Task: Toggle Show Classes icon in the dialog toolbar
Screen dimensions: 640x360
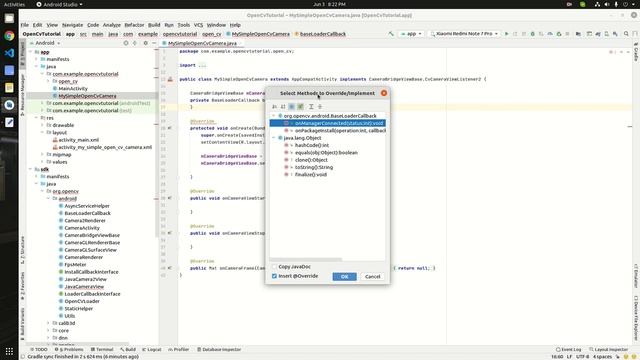Action: [291, 107]
